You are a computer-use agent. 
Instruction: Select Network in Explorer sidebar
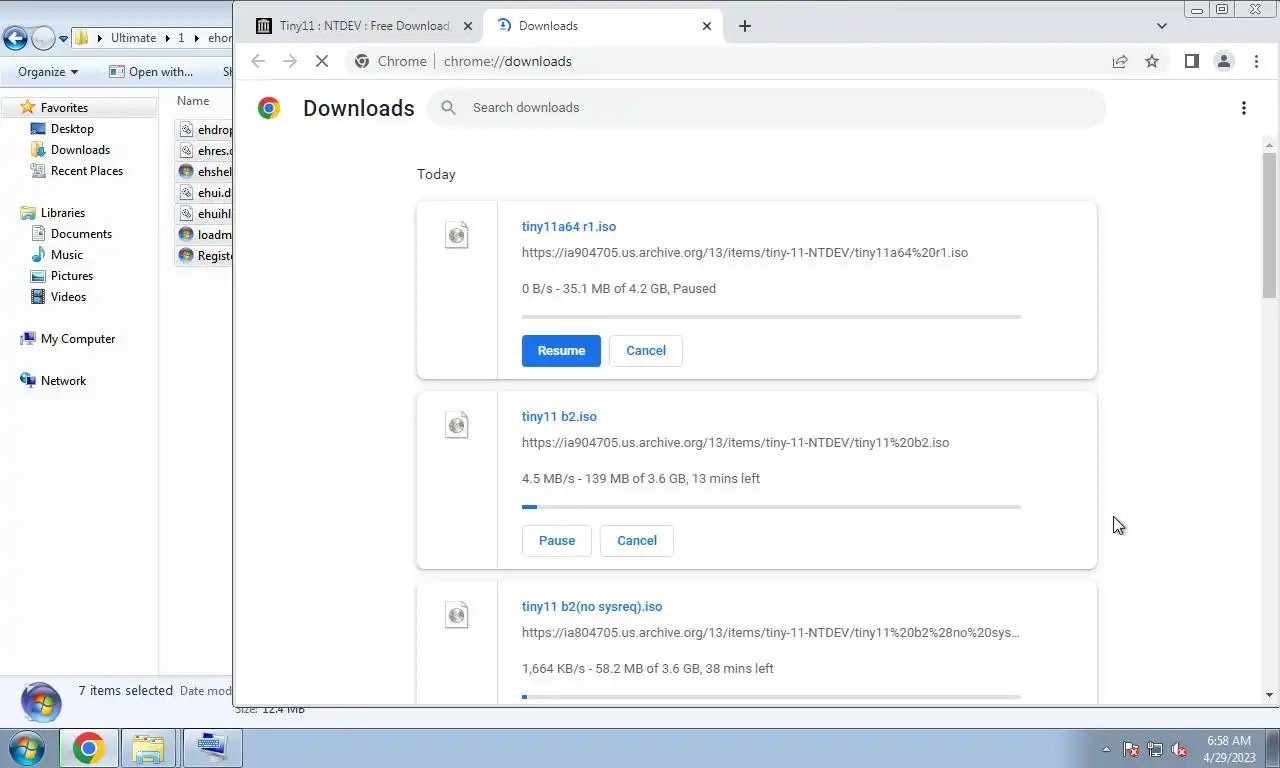(x=63, y=381)
